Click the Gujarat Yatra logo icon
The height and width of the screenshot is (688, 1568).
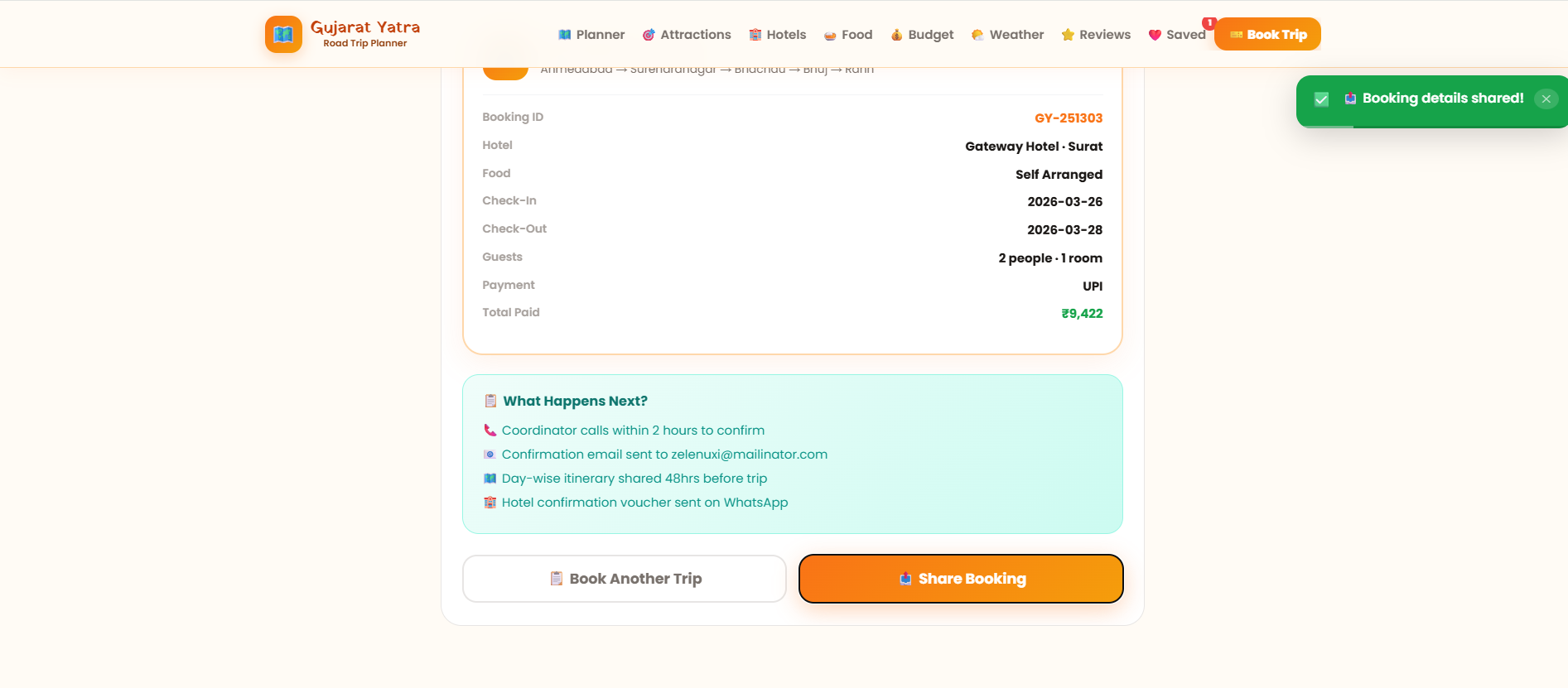(x=282, y=34)
